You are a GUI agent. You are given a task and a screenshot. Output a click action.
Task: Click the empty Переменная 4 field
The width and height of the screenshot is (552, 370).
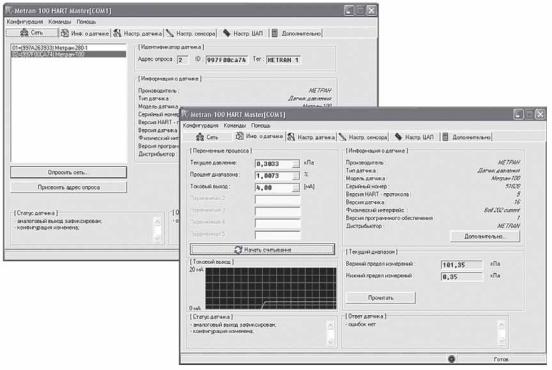278,223
